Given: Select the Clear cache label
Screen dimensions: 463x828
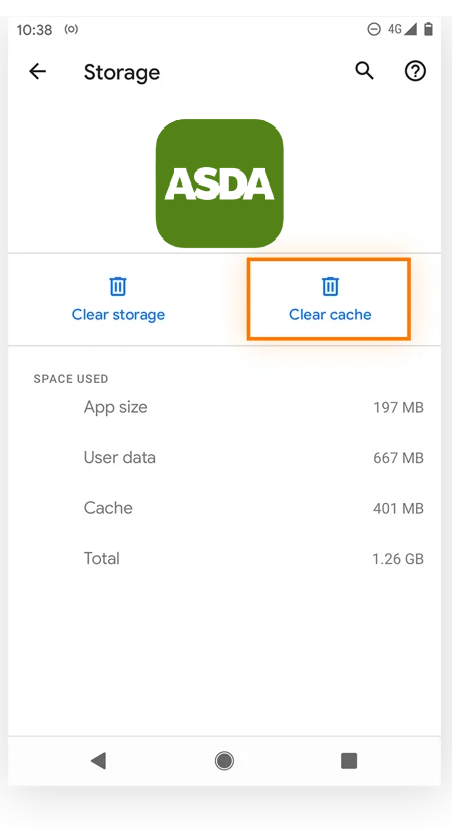Looking at the screenshot, I should 330,315.
